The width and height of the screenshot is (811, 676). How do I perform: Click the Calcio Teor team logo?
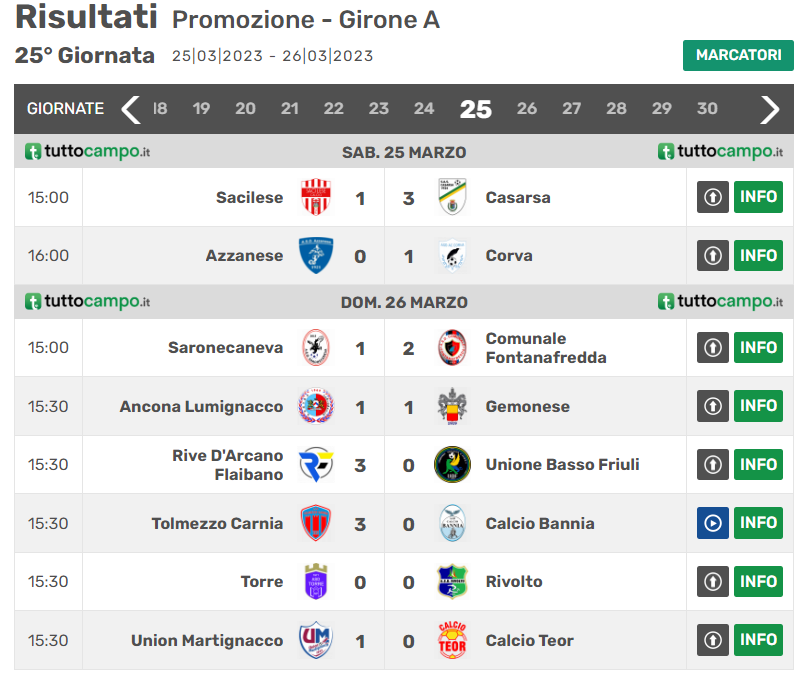pyautogui.click(x=453, y=640)
